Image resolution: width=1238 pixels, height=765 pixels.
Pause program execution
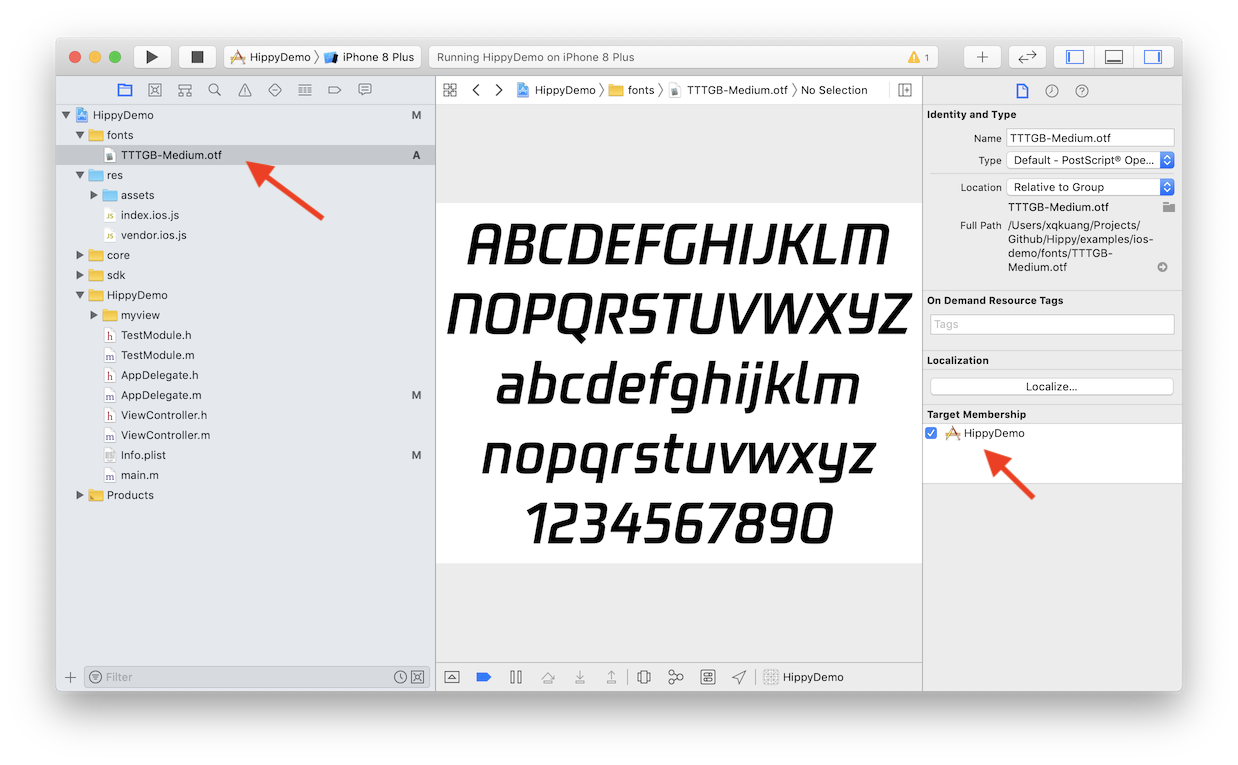(x=516, y=677)
